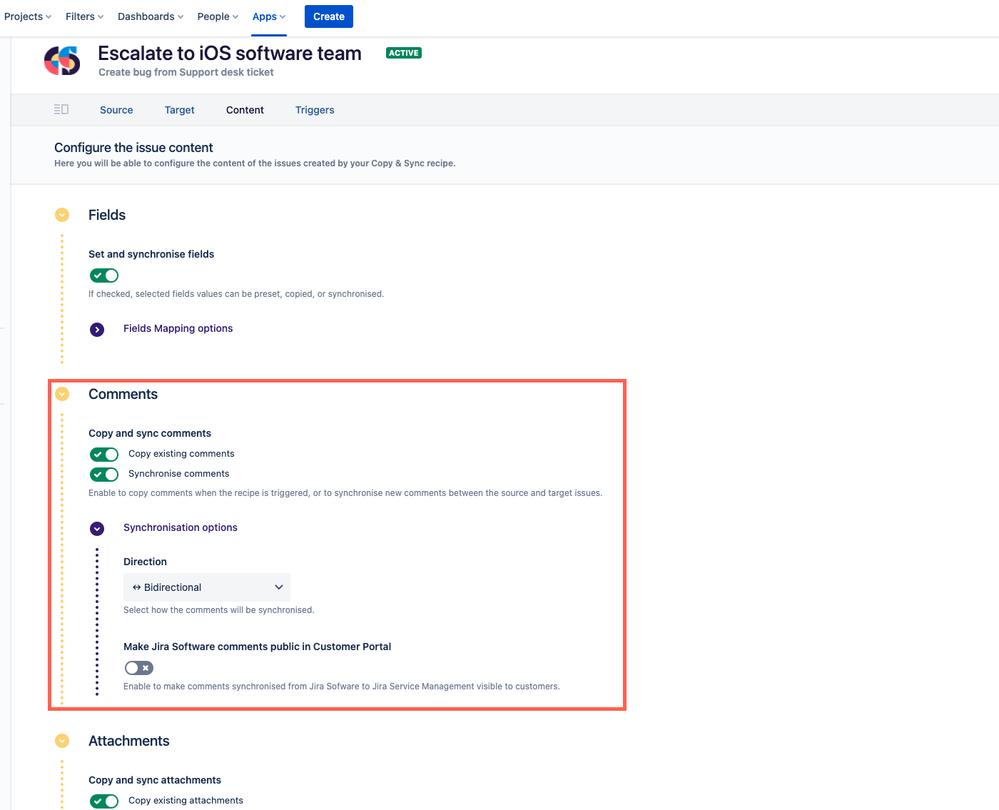Click the ACTIVE status badge
This screenshot has width=999, height=810.
pos(404,53)
